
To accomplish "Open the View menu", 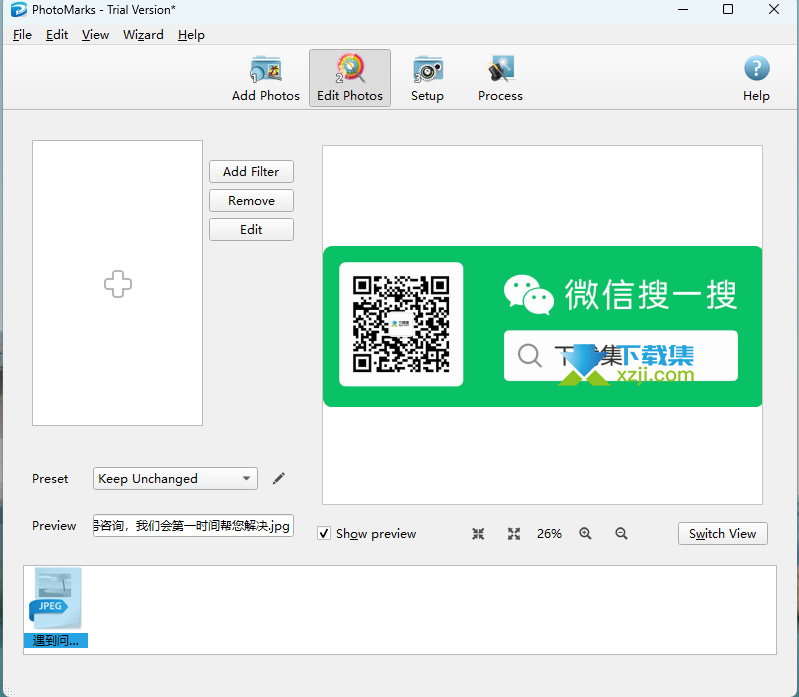I will tap(95, 35).
